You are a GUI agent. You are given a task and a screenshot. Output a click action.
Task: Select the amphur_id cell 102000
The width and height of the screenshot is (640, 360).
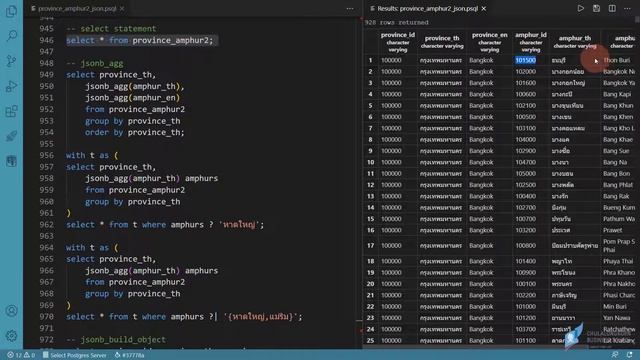(x=525, y=71)
